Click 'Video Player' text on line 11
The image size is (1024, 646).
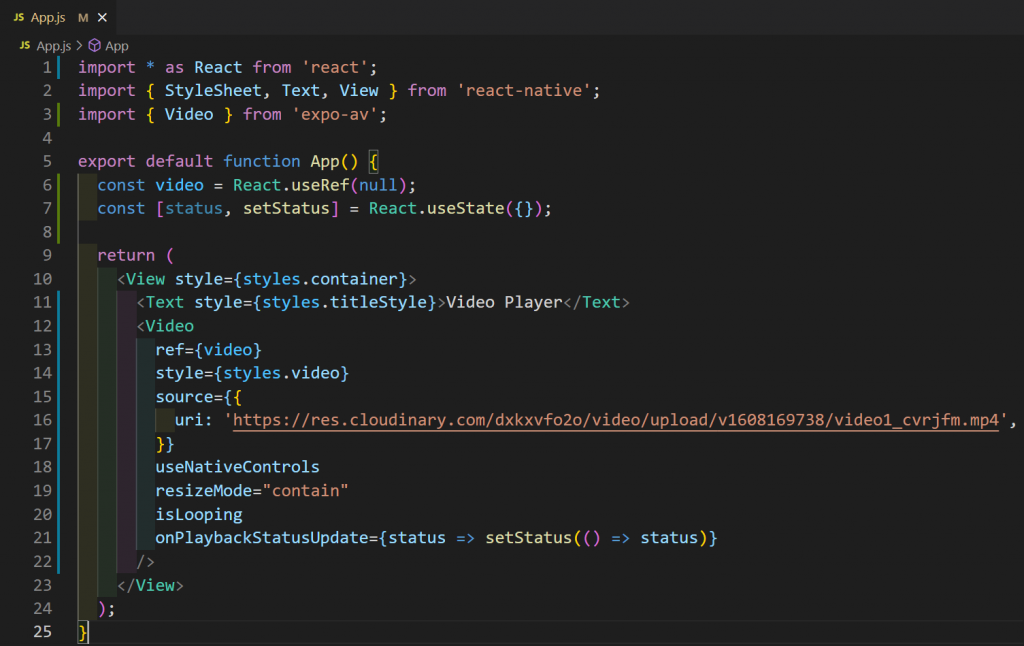(x=504, y=302)
